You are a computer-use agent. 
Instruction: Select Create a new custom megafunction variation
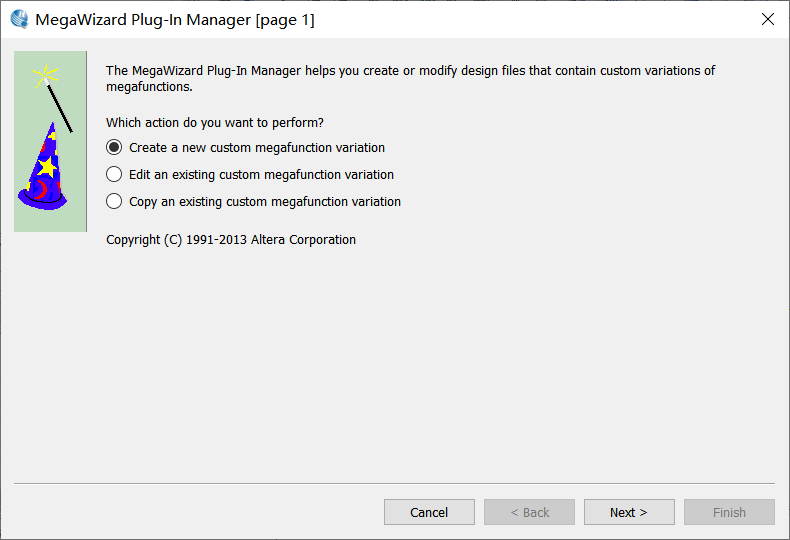click(x=114, y=147)
